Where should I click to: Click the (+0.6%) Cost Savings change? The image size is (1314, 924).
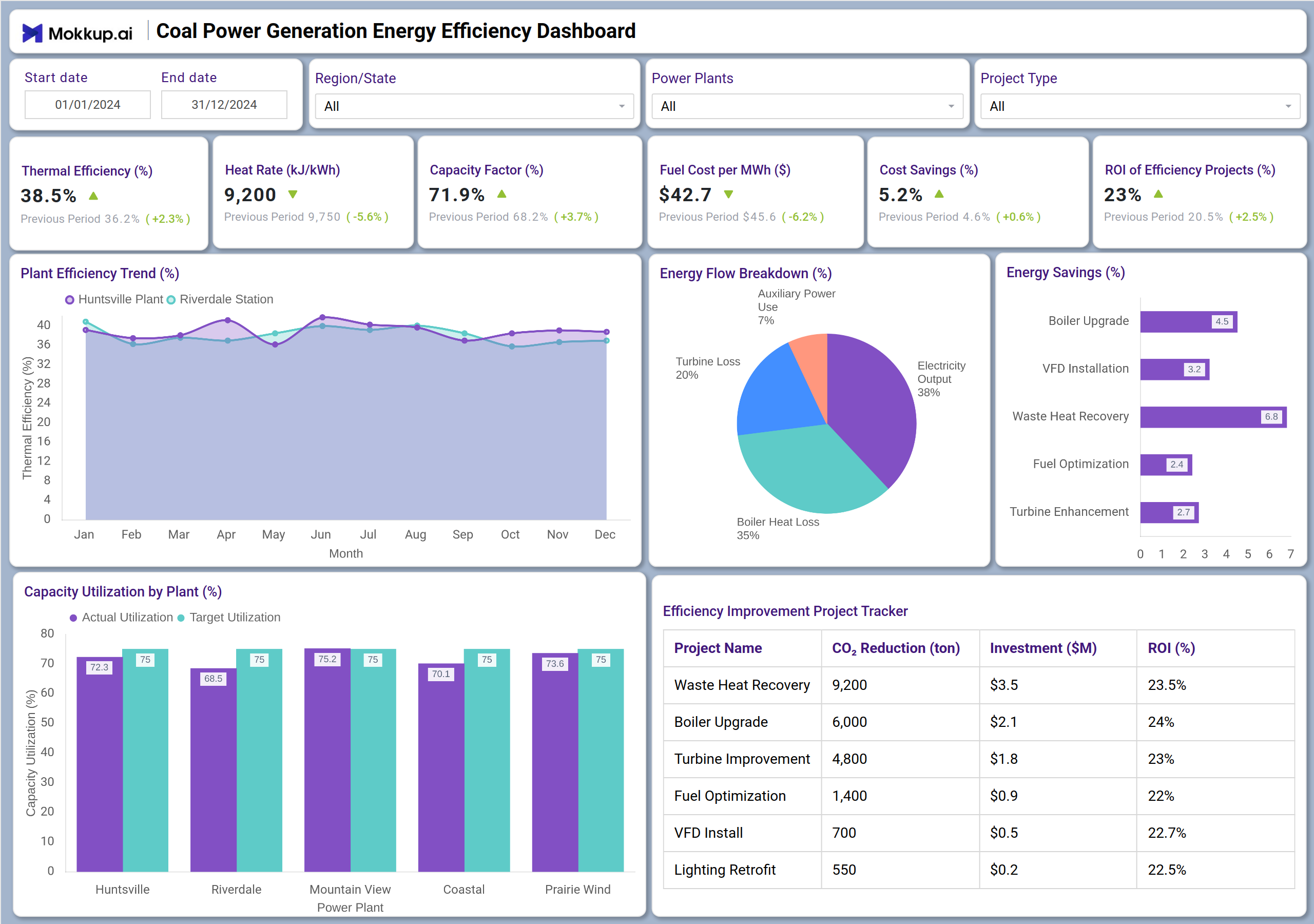point(1018,217)
